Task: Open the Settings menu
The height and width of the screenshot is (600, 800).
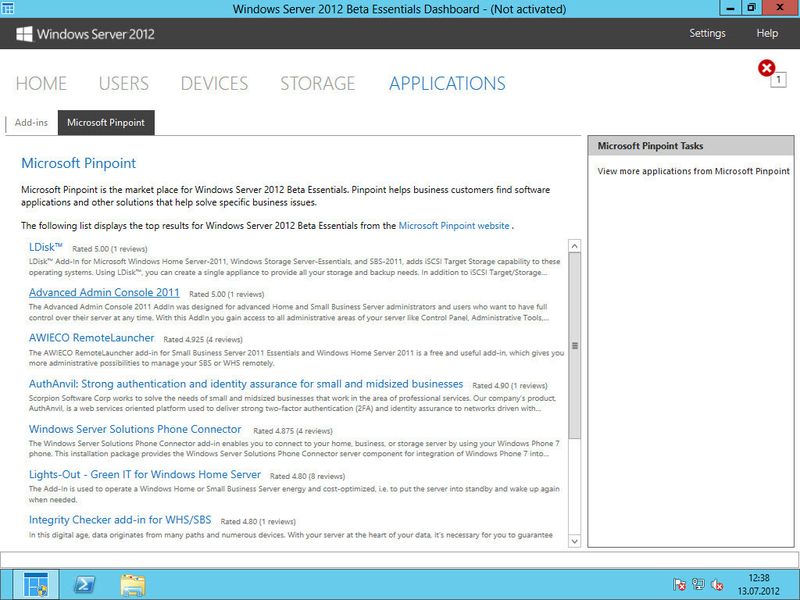Action: [707, 33]
